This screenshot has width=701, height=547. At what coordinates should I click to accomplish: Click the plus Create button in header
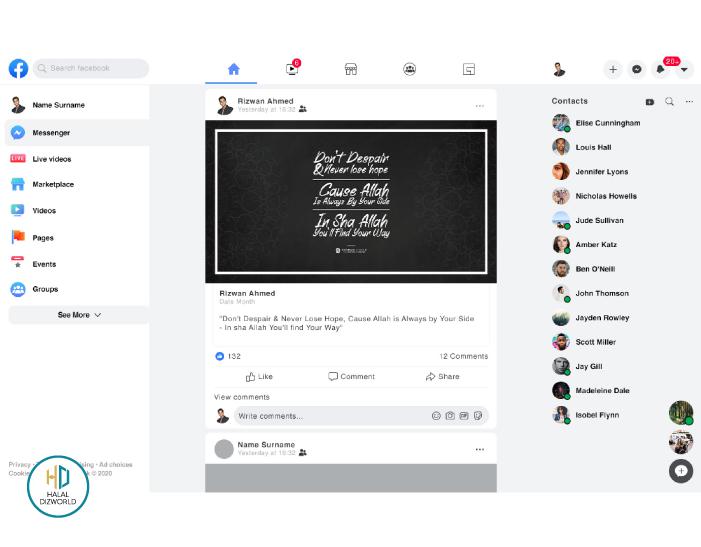[613, 69]
